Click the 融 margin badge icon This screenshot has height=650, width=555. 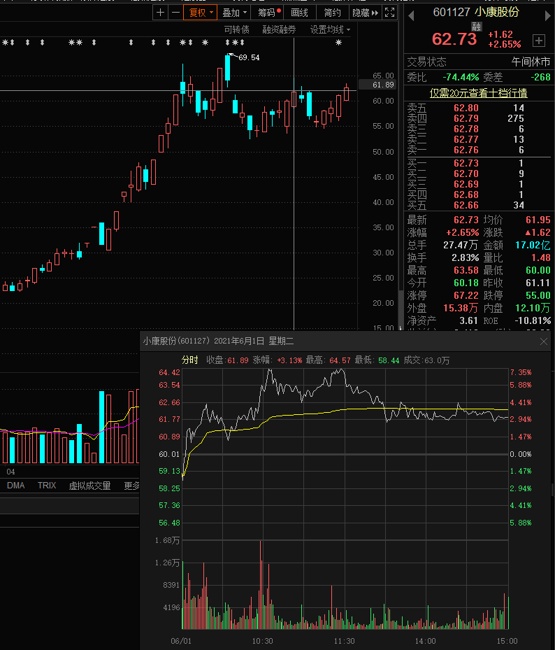point(476,27)
